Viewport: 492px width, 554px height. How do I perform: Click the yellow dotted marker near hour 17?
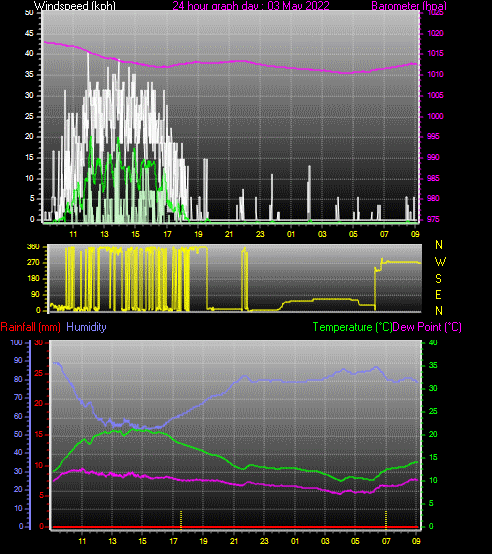tap(181, 519)
